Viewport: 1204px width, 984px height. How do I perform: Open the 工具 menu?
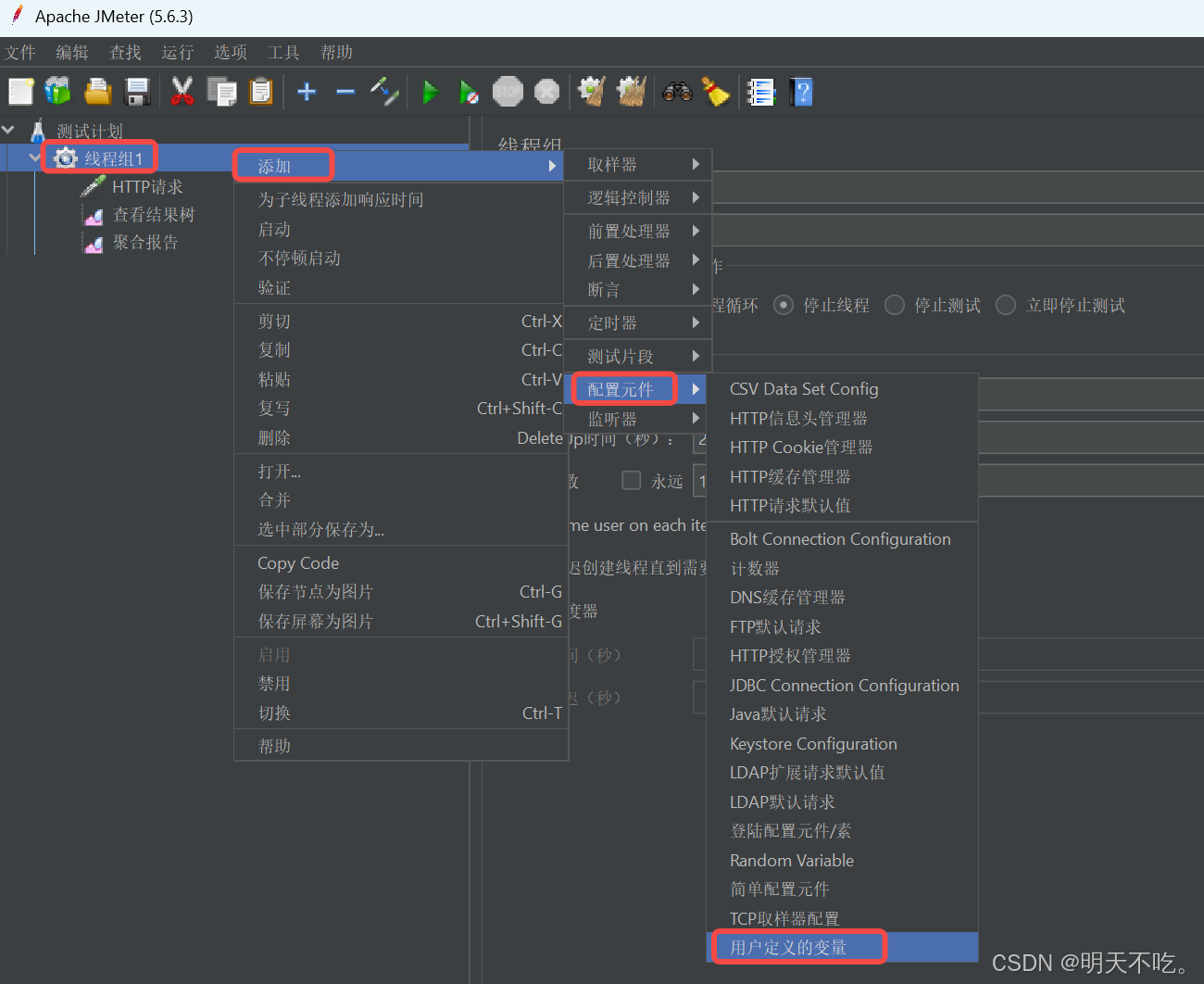click(x=283, y=53)
